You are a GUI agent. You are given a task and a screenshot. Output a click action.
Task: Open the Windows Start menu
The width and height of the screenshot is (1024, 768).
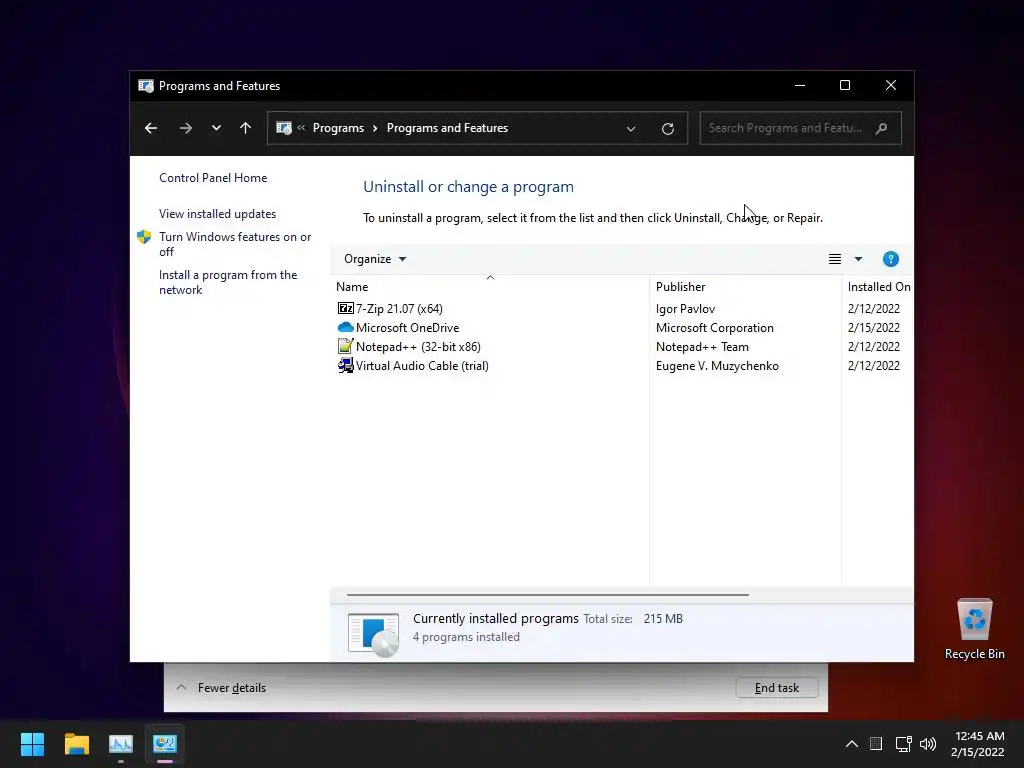pyautogui.click(x=32, y=744)
